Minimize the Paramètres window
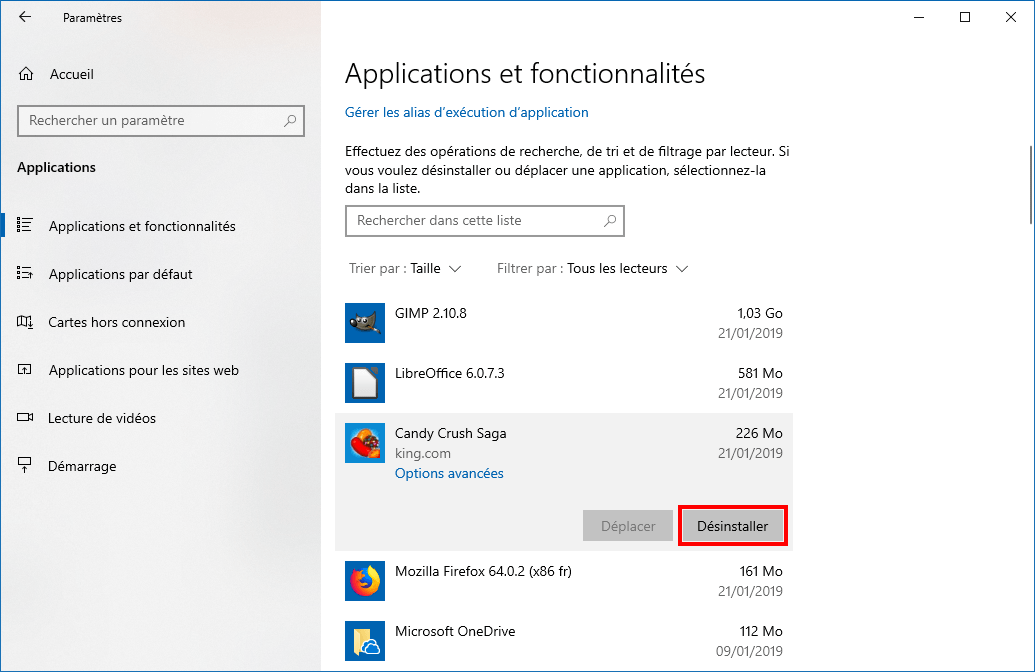 point(919,17)
